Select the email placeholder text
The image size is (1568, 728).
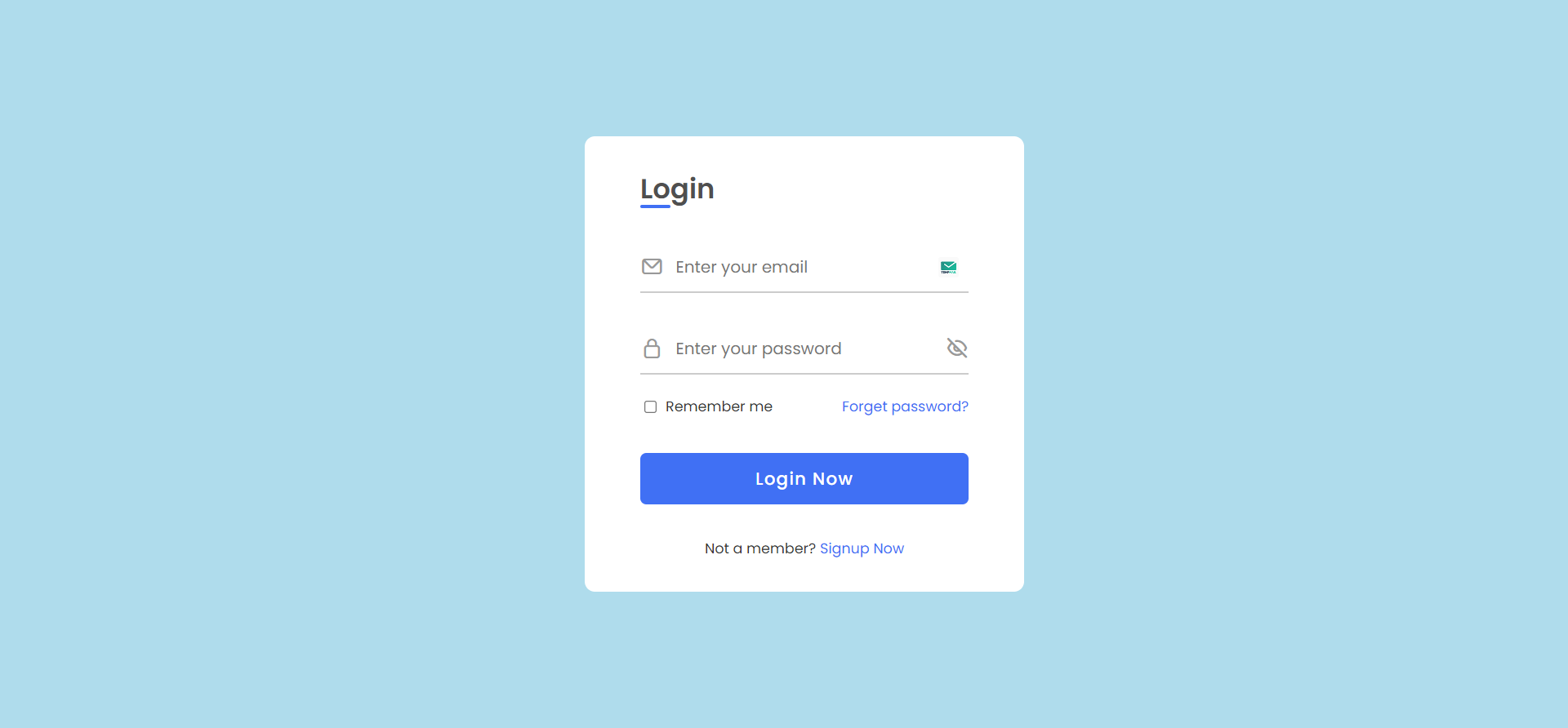742,267
